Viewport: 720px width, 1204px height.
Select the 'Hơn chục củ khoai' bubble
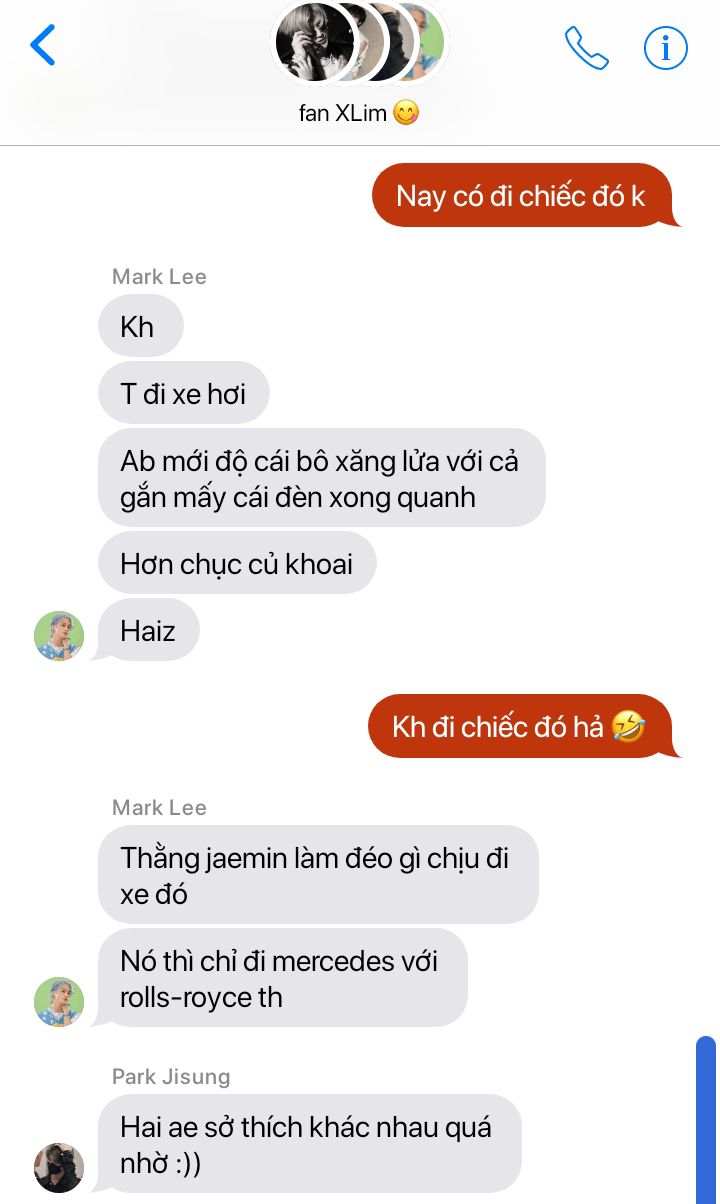tap(237, 563)
